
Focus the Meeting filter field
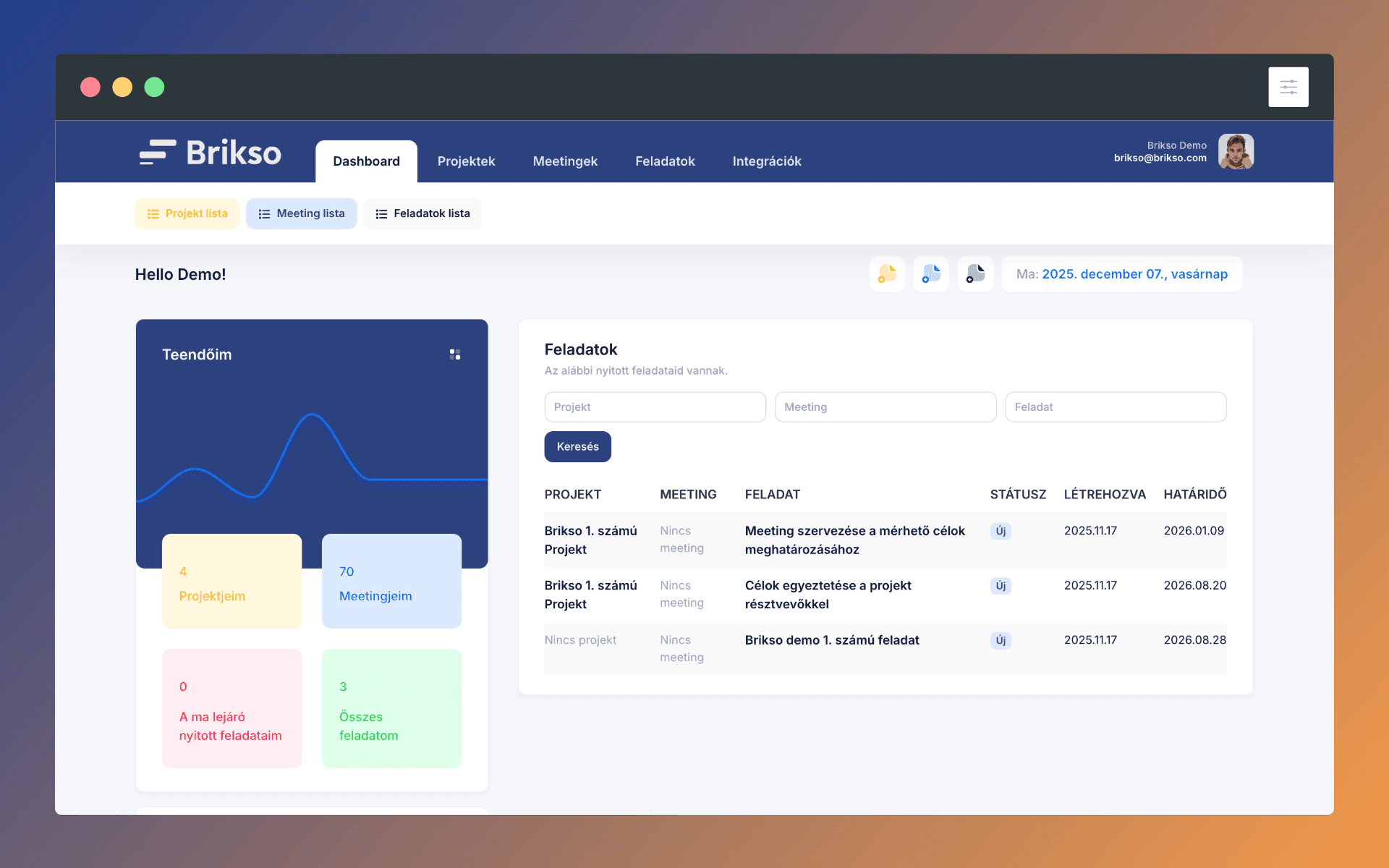pos(885,407)
